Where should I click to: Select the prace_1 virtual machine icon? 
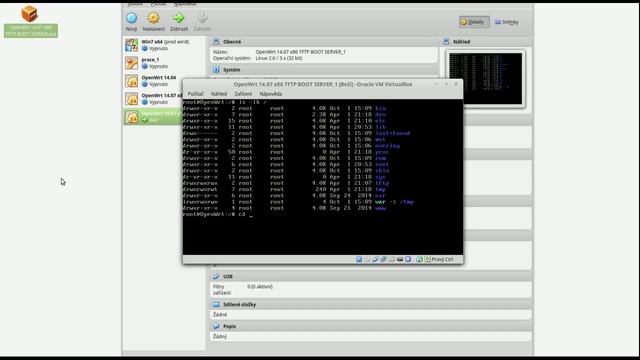[131, 63]
